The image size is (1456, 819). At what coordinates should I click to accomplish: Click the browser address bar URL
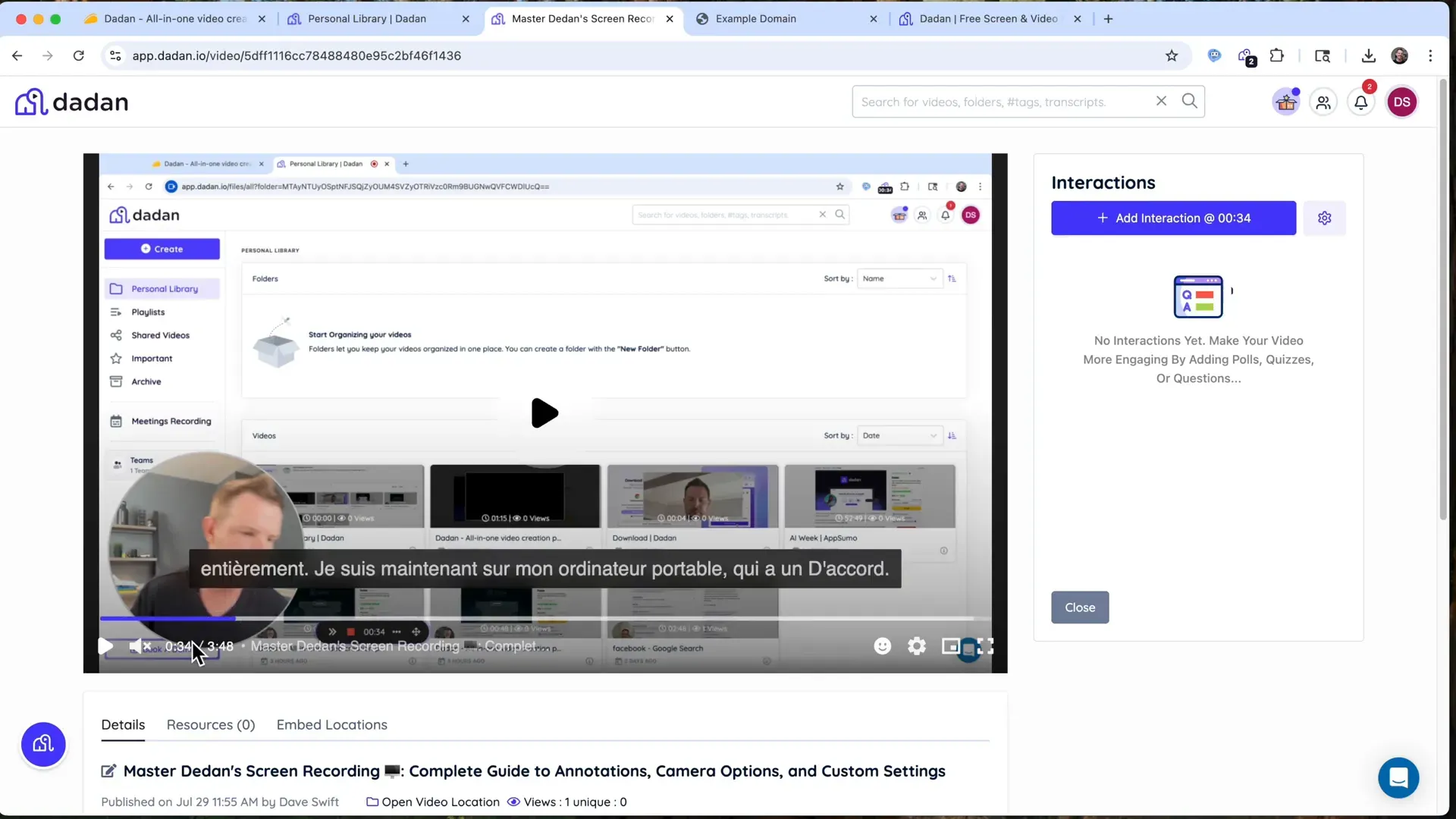pyautogui.click(x=297, y=55)
